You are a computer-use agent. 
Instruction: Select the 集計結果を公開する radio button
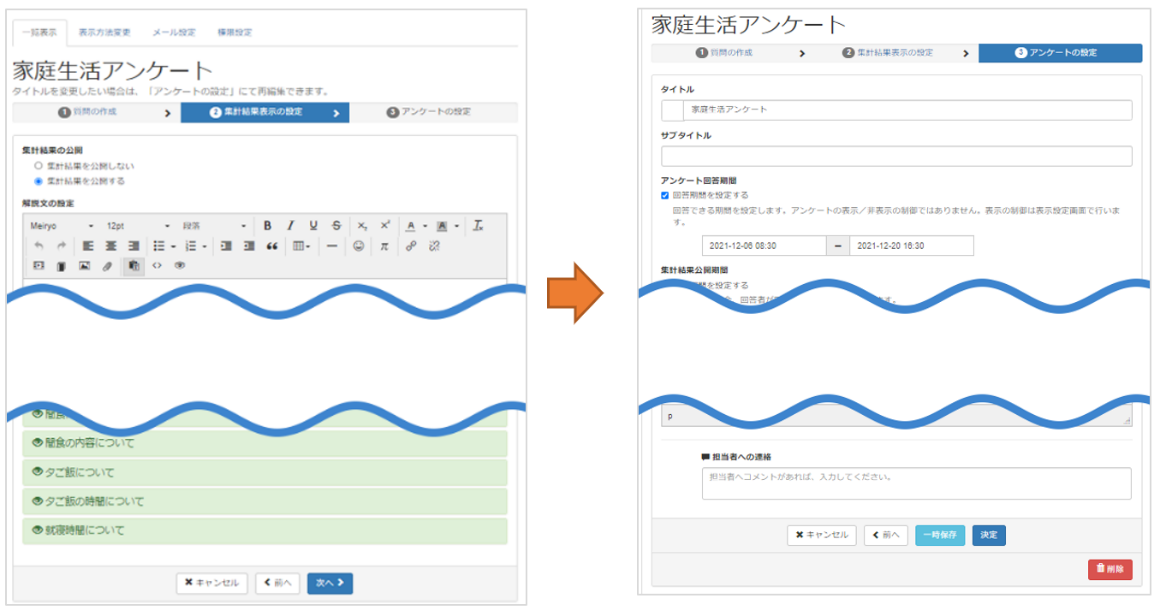(39, 181)
